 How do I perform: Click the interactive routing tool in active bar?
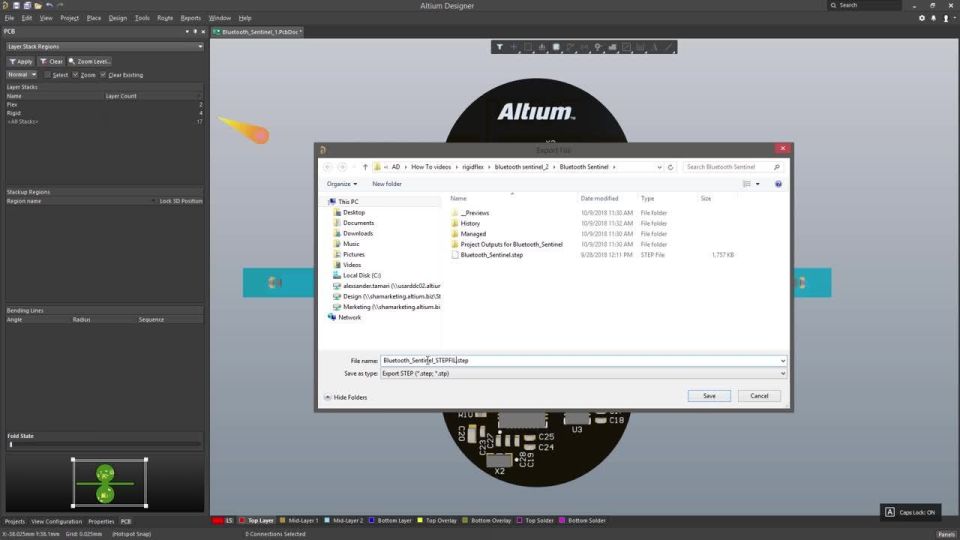570,47
